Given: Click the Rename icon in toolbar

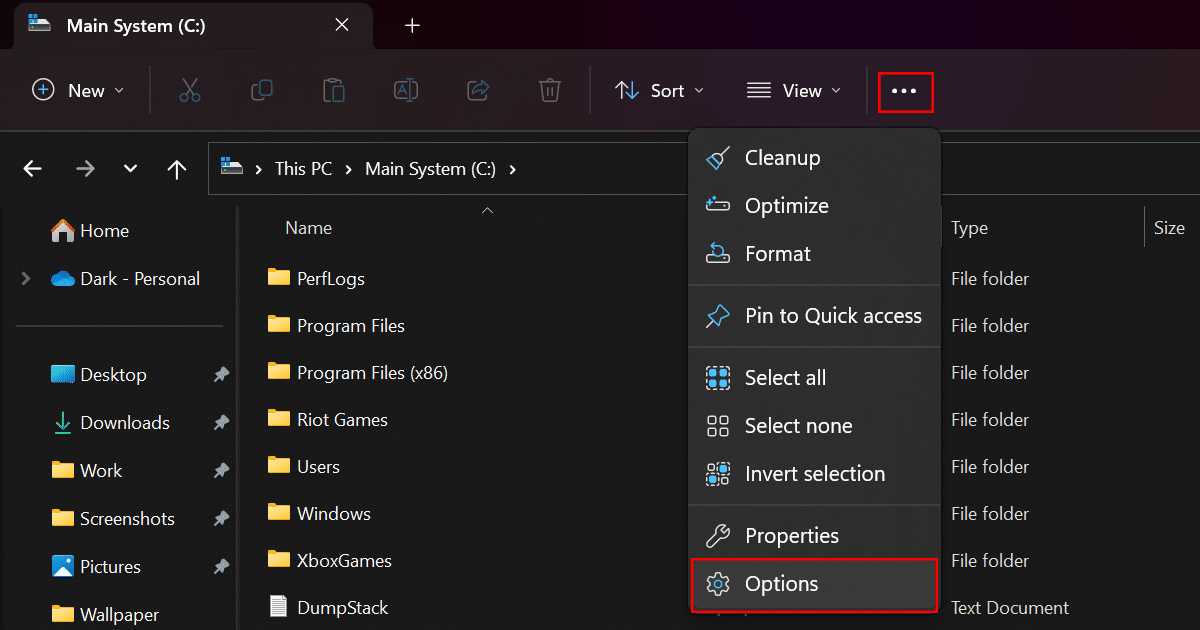Looking at the screenshot, I should click(406, 91).
